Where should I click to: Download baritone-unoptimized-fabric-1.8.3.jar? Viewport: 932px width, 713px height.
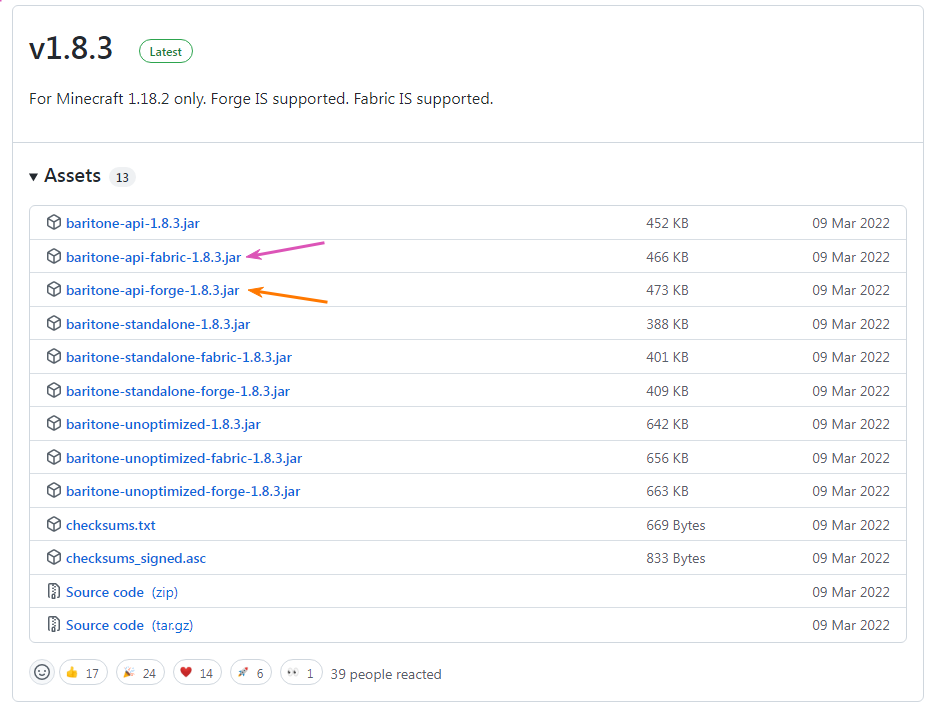coord(184,459)
